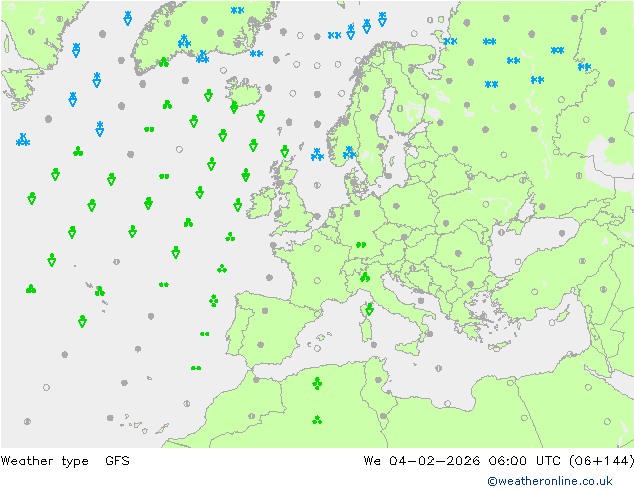The width and height of the screenshot is (634, 490).
Task: Select the gray dot just south of Sardinia
Action: (374, 345)
